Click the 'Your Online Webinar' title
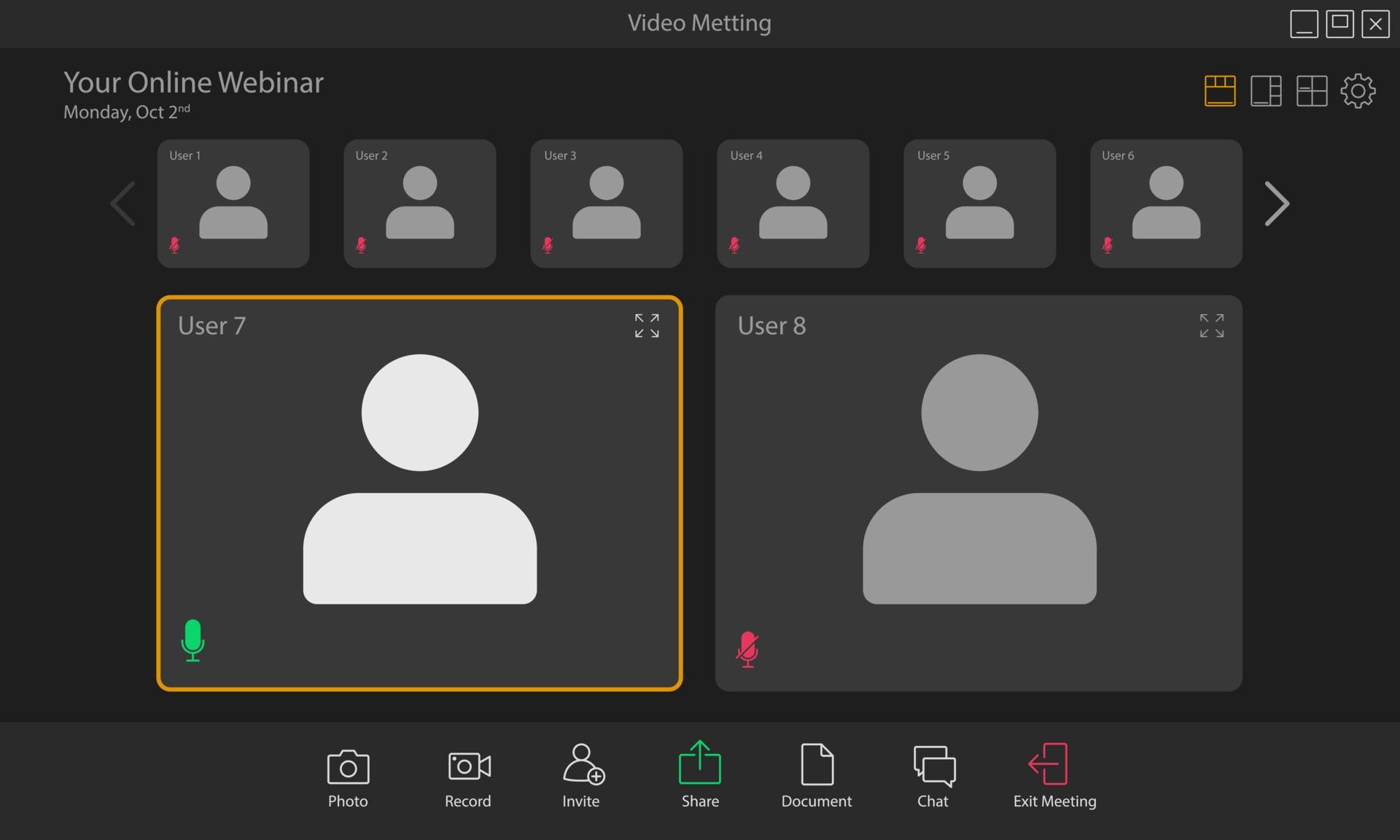The height and width of the screenshot is (840, 1400). pos(193,82)
